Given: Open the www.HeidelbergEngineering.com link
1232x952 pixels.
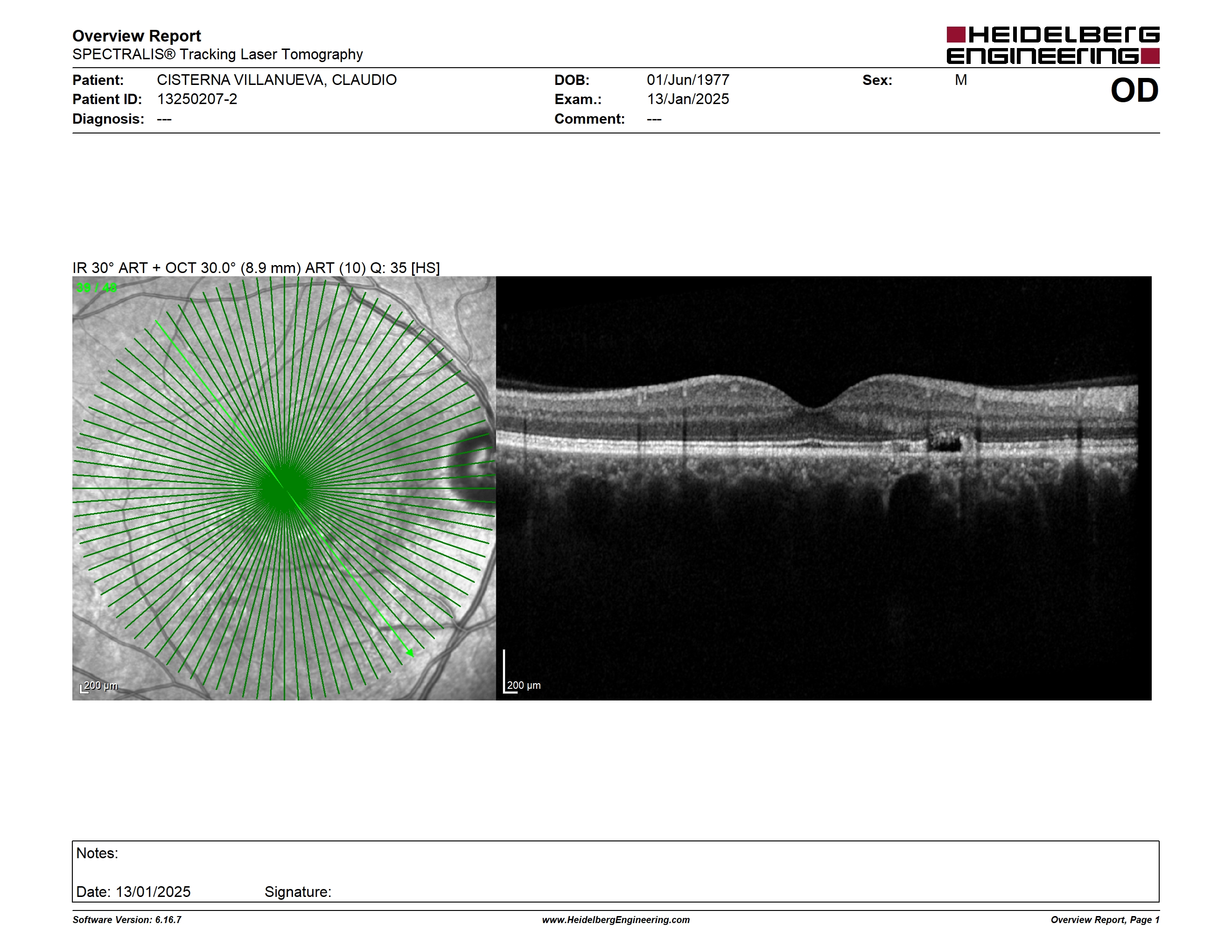Looking at the screenshot, I should pyautogui.click(x=616, y=920).
